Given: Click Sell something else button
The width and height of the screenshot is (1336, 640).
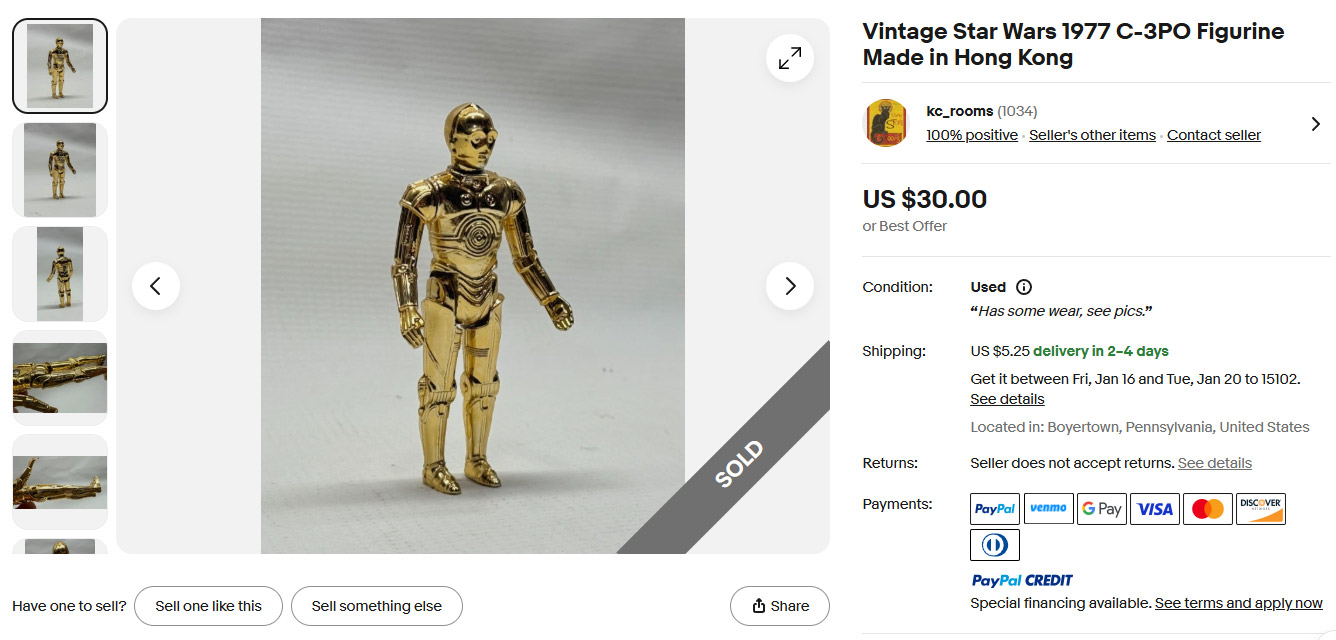Looking at the screenshot, I should point(376,606).
